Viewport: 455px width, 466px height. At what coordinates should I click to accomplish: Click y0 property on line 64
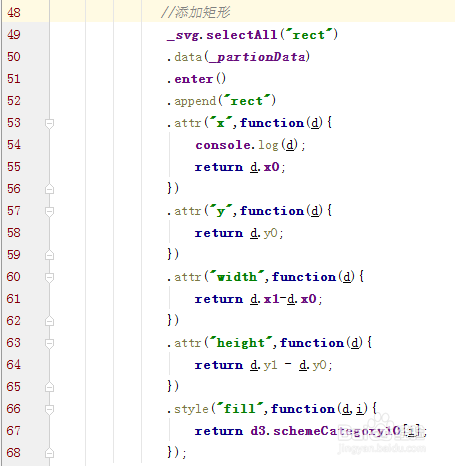pos(319,365)
